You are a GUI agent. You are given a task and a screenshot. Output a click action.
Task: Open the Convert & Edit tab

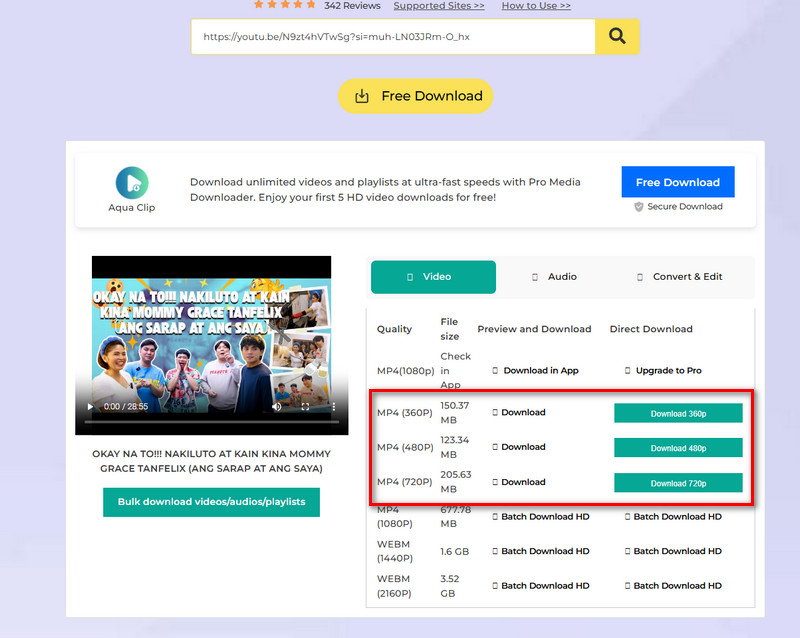pos(679,277)
